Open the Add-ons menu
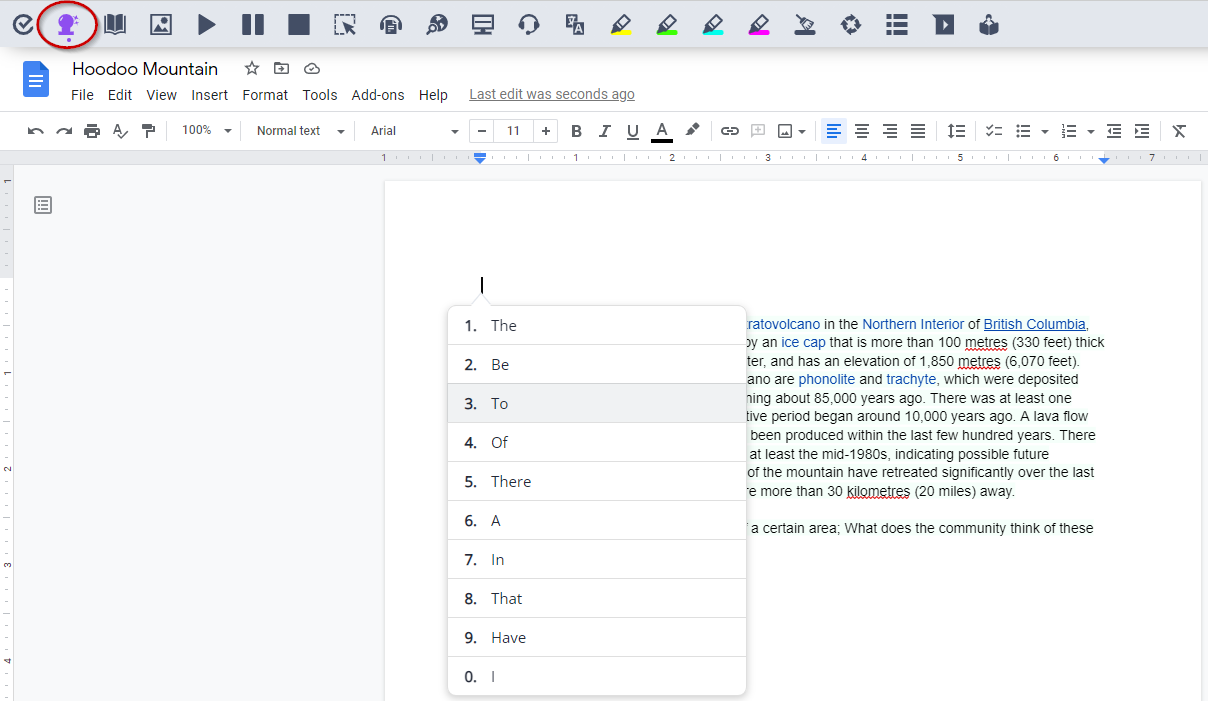 (377, 95)
